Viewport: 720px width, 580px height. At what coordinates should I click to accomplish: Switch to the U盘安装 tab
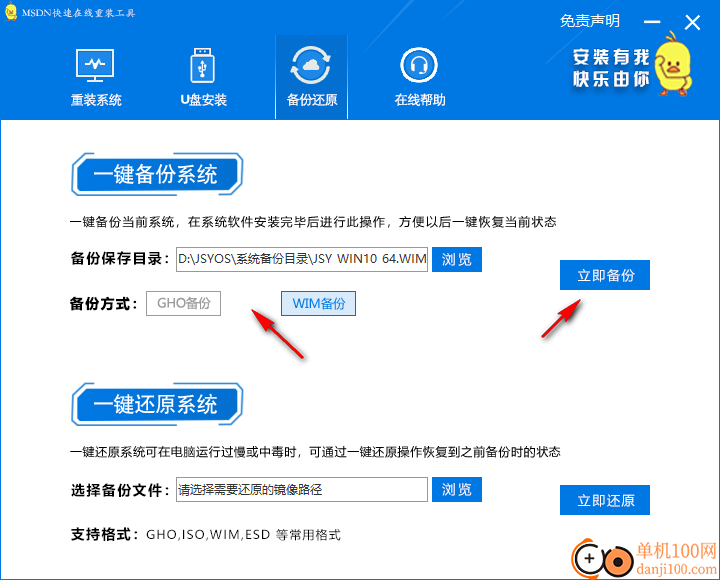(x=203, y=77)
